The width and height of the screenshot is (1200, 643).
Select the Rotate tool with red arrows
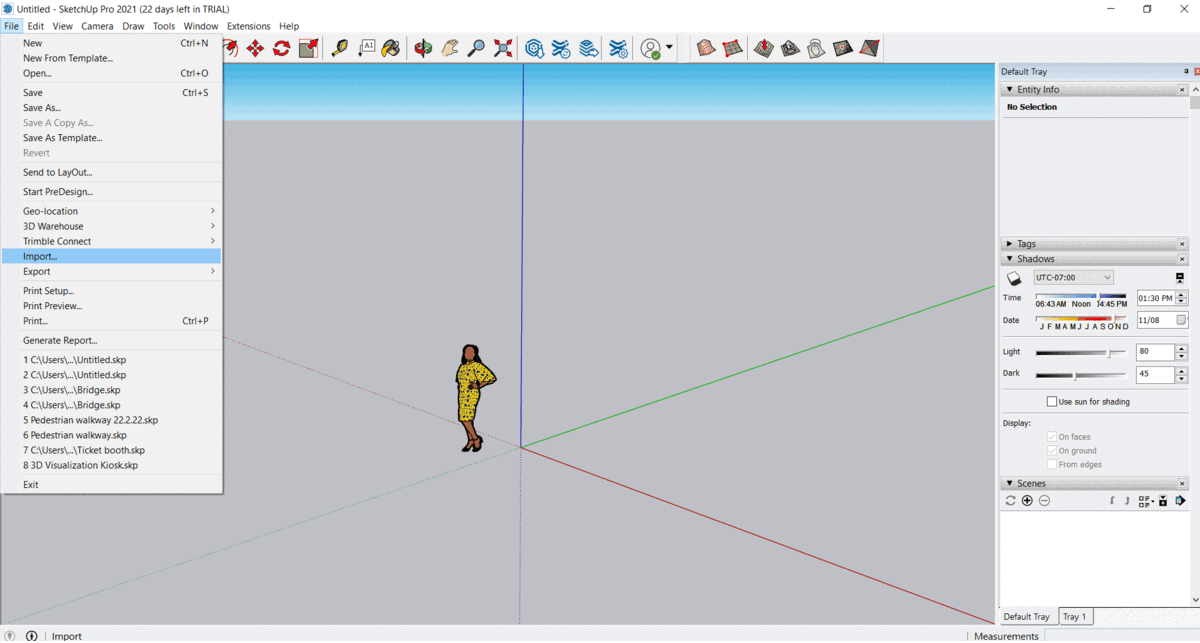point(282,48)
